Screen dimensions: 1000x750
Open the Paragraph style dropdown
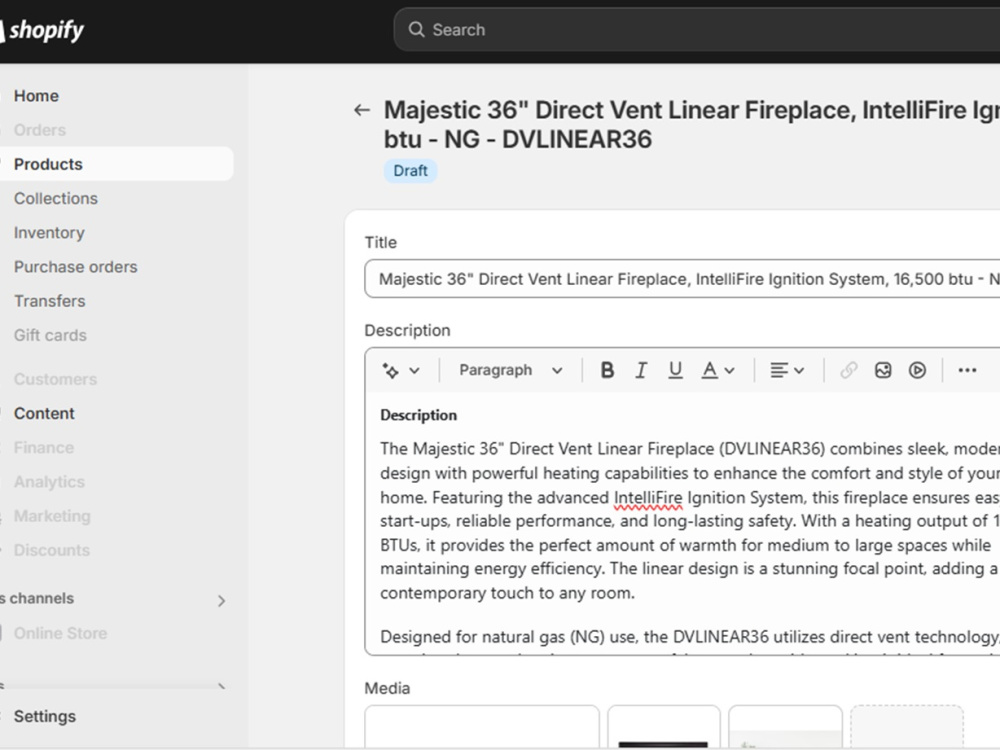(x=511, y=370)
